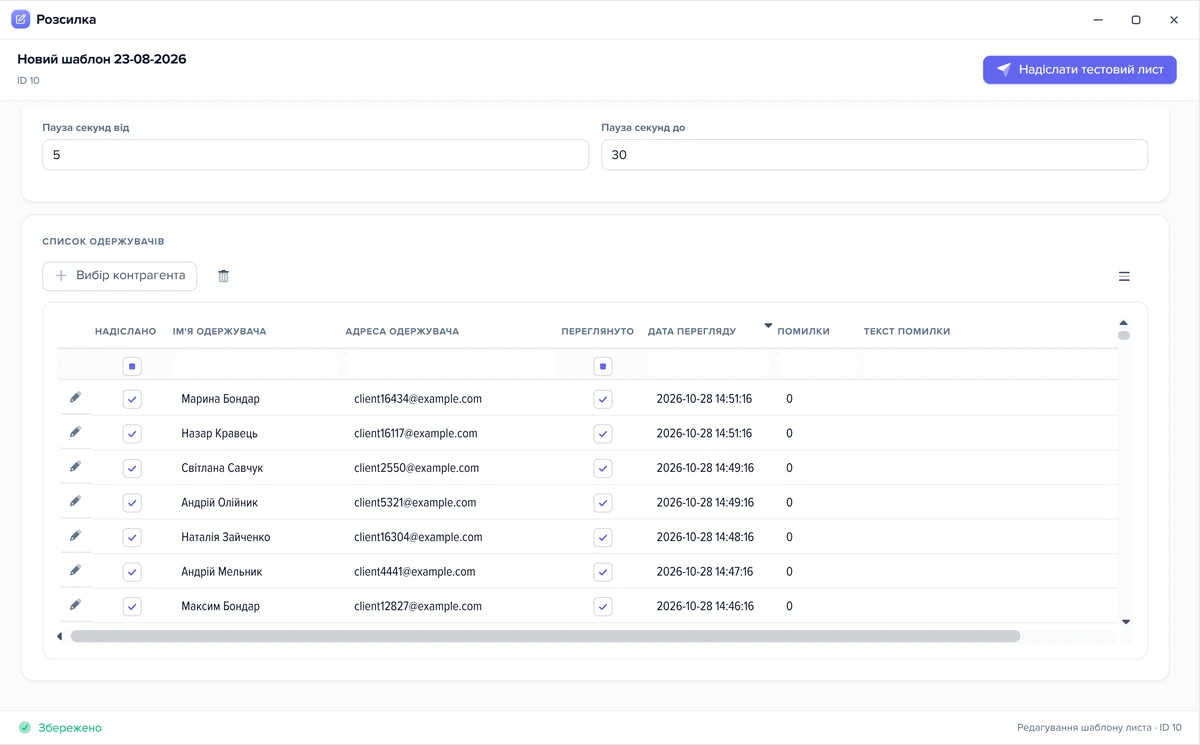Open the recipient list hamburger menu

coord(1124,277)
